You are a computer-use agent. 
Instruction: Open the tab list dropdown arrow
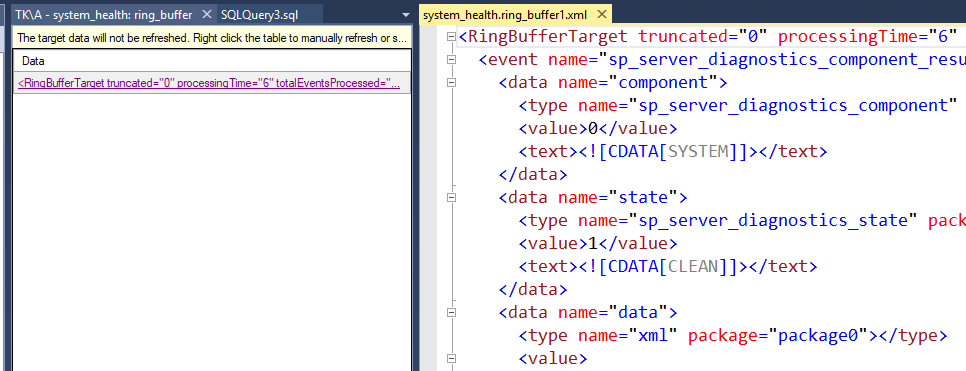pos(405,15)
